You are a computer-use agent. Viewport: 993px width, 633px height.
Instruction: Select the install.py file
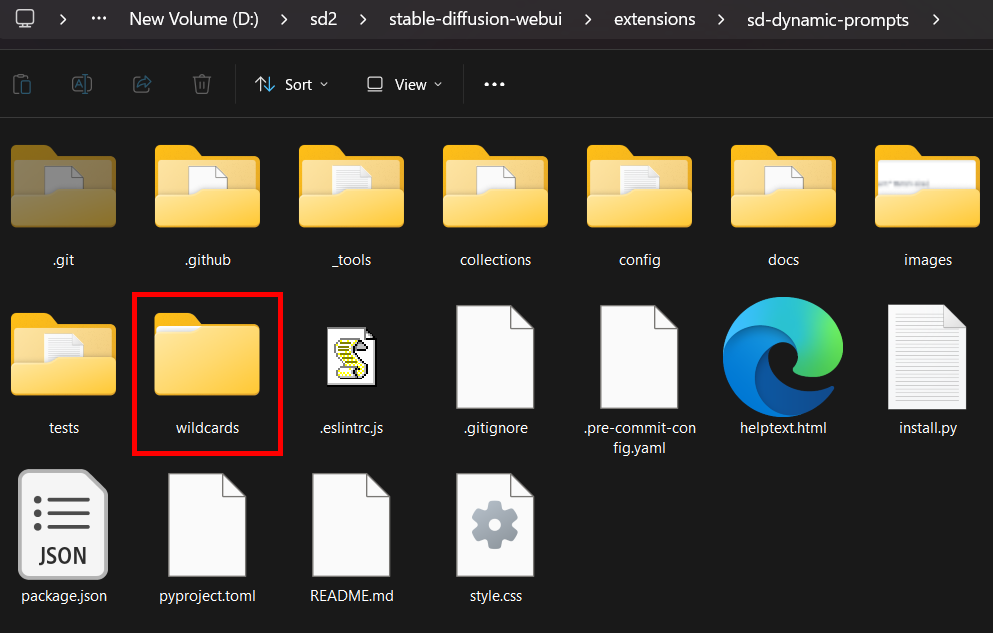pos(927,372)
